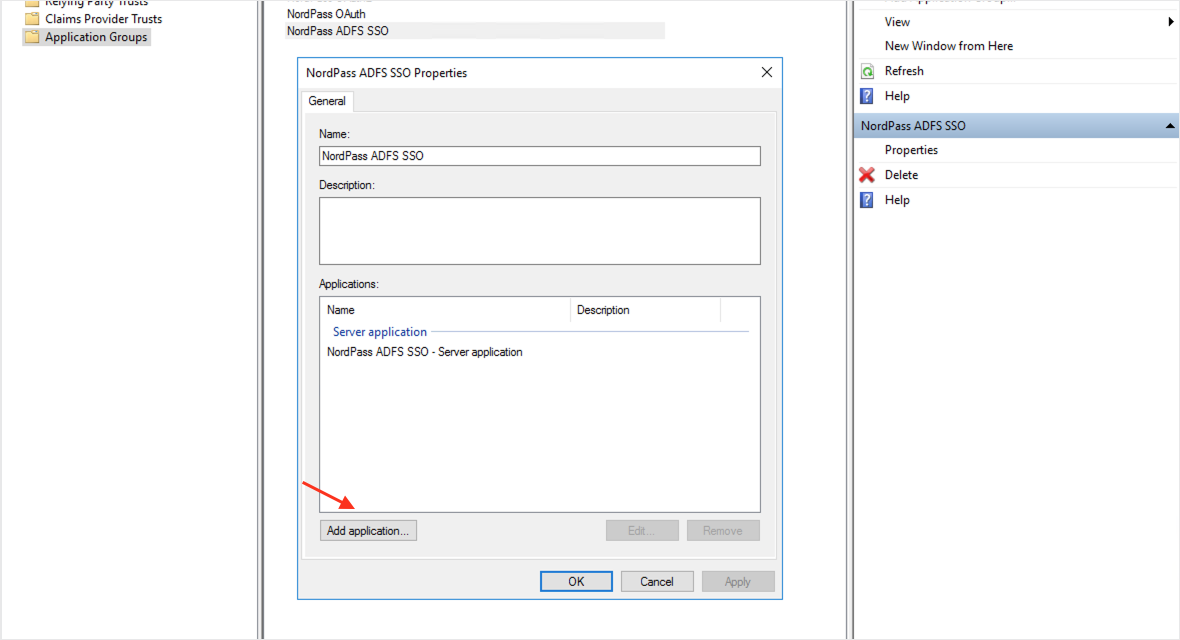
Task: Click the greyed Apply button
Action: click(x=738, y=581)
